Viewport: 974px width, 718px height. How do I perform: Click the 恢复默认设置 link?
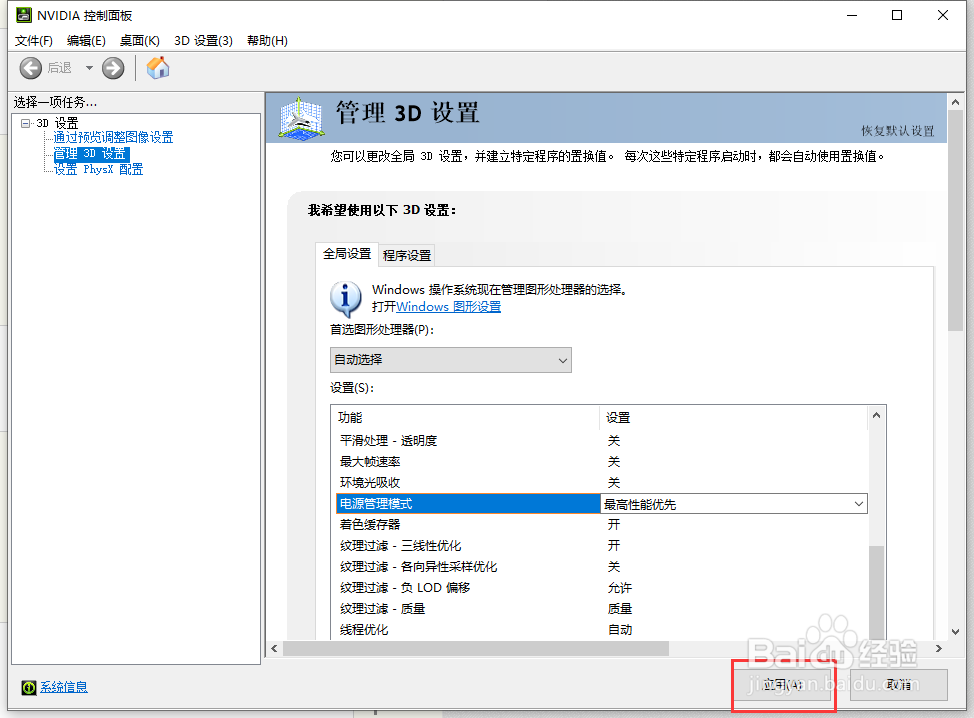899,132
